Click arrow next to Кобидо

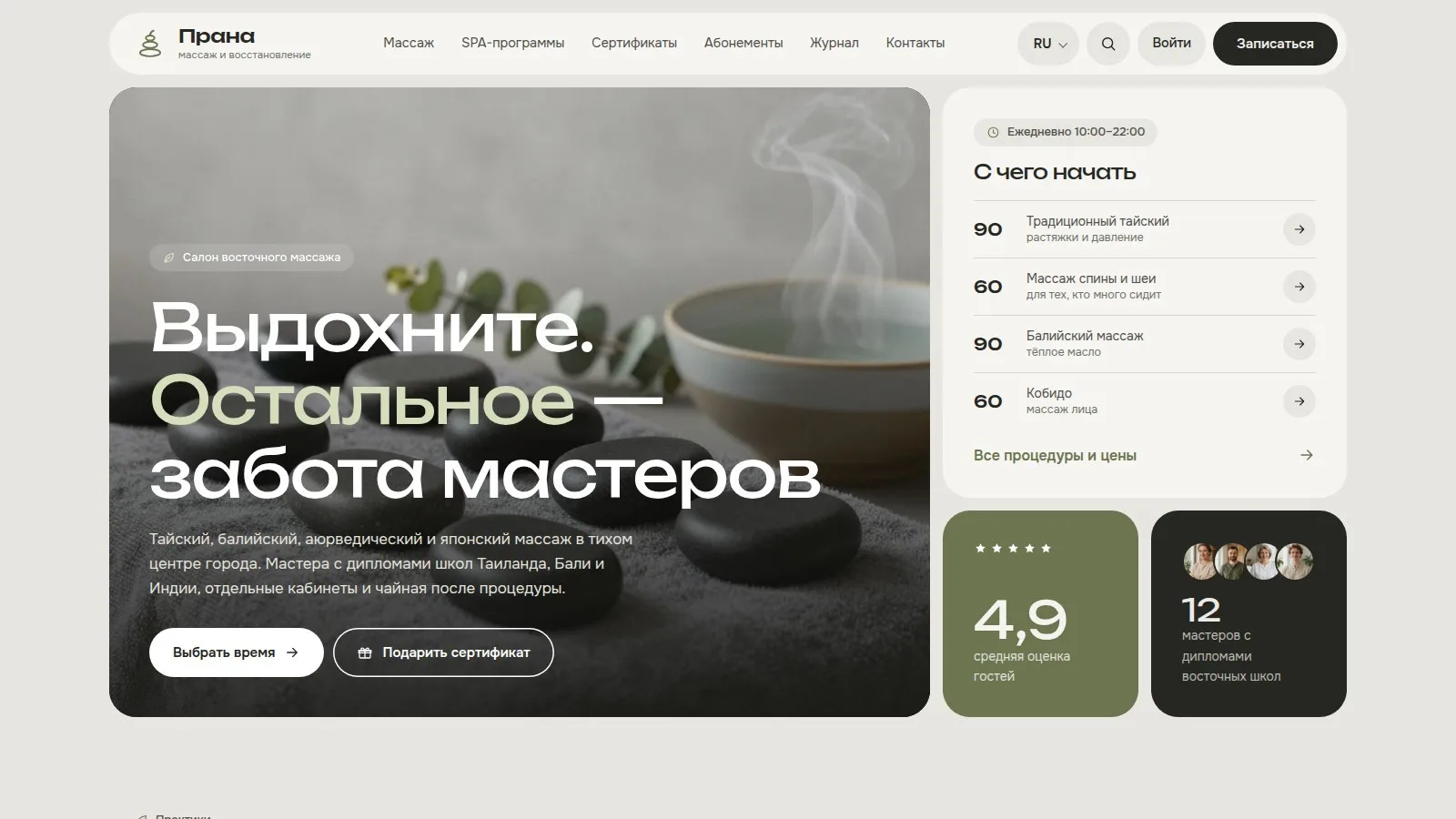pos(1299,401)
